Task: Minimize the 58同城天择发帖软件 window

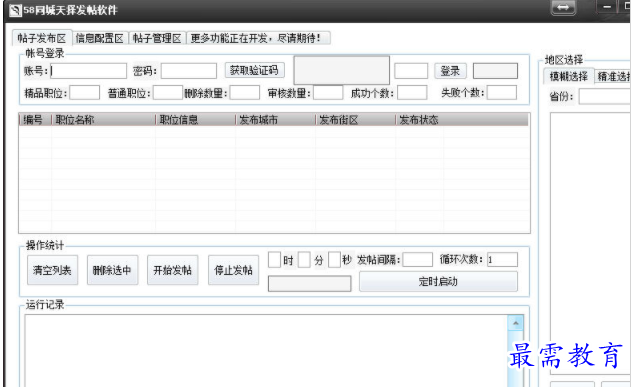Action: 607,7
